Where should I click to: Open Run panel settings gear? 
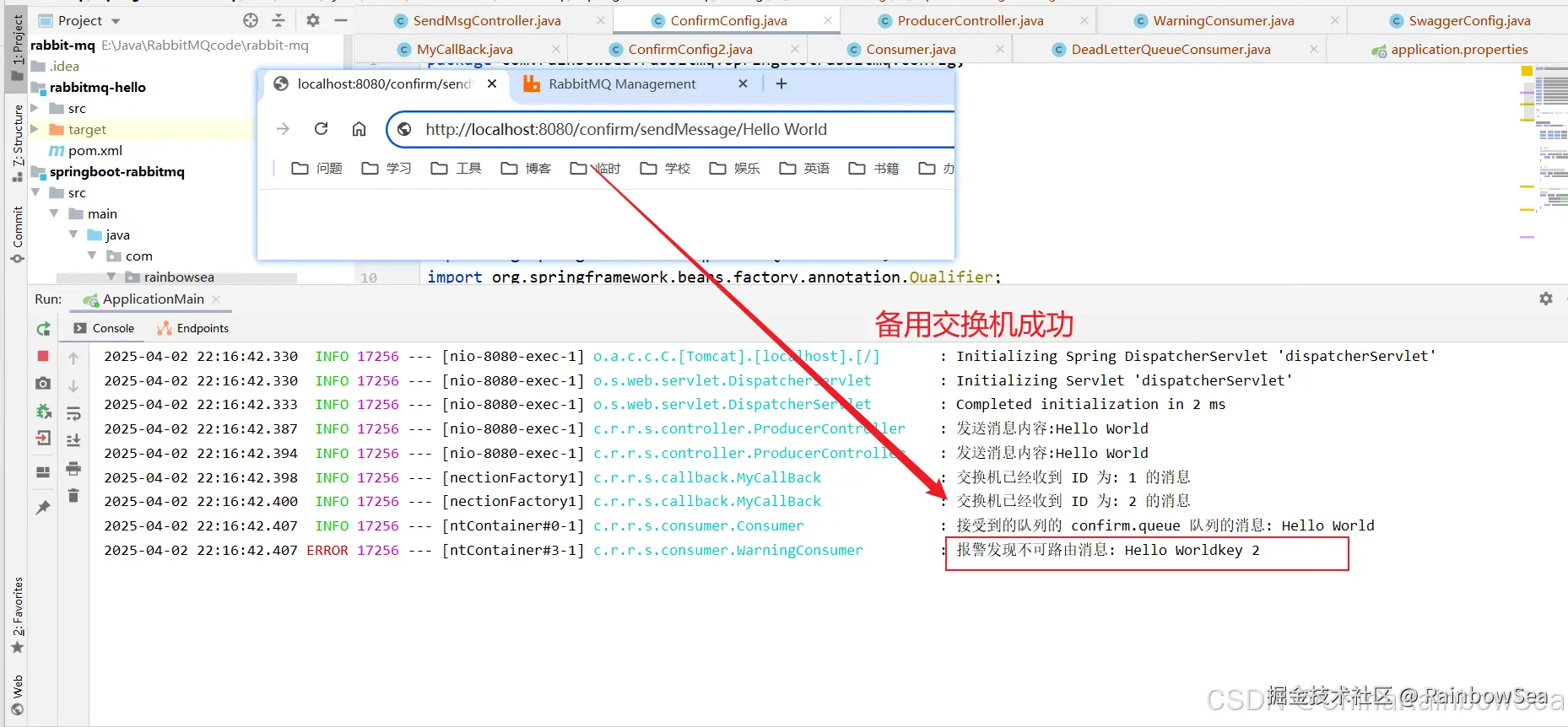(x=1546, y=299)
